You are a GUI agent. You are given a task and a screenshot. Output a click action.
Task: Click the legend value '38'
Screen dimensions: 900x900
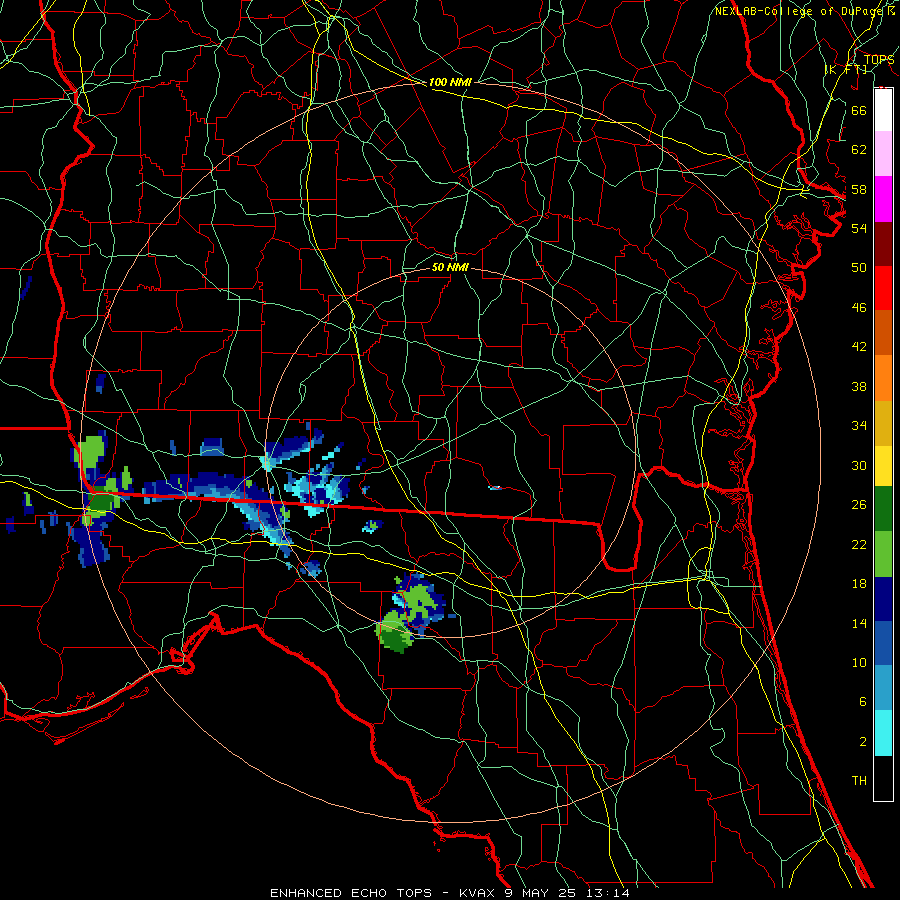click(859, 386)
